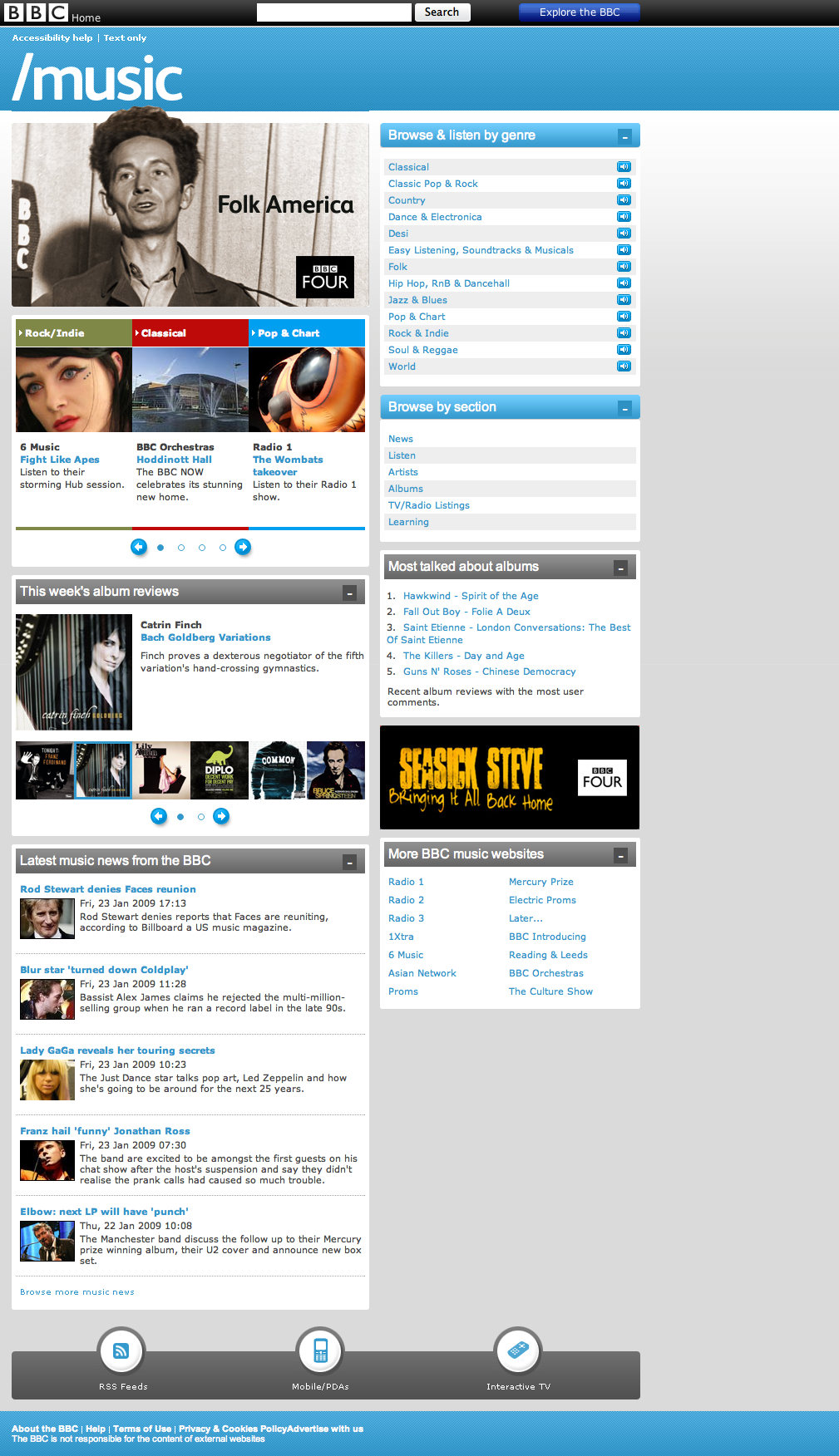Go to next featured carousel slide
This screenshot has height=1456, width=839.
coord(243,547)
